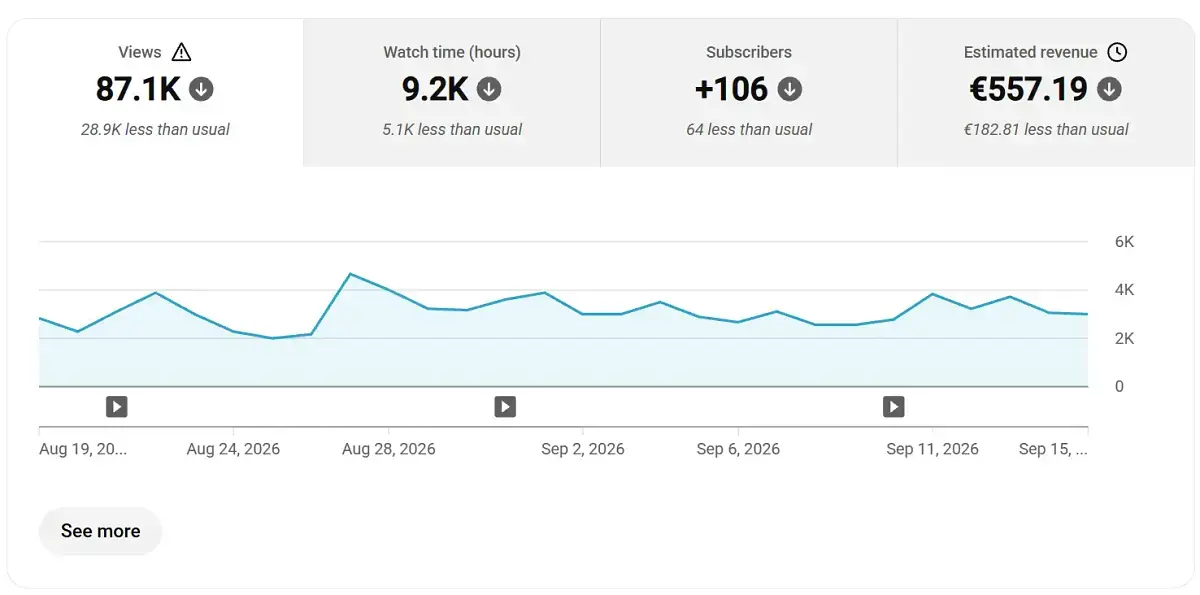Click the Aug 24, 2026 axis label

pyautogui.click(x=233, y=449)
